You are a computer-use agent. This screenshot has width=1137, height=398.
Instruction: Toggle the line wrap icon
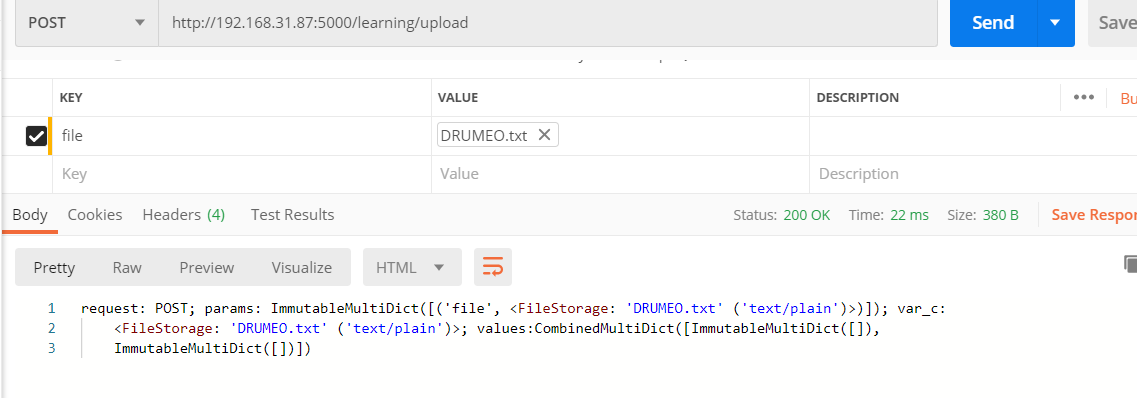pyautogui.click(x=493, y=268)
